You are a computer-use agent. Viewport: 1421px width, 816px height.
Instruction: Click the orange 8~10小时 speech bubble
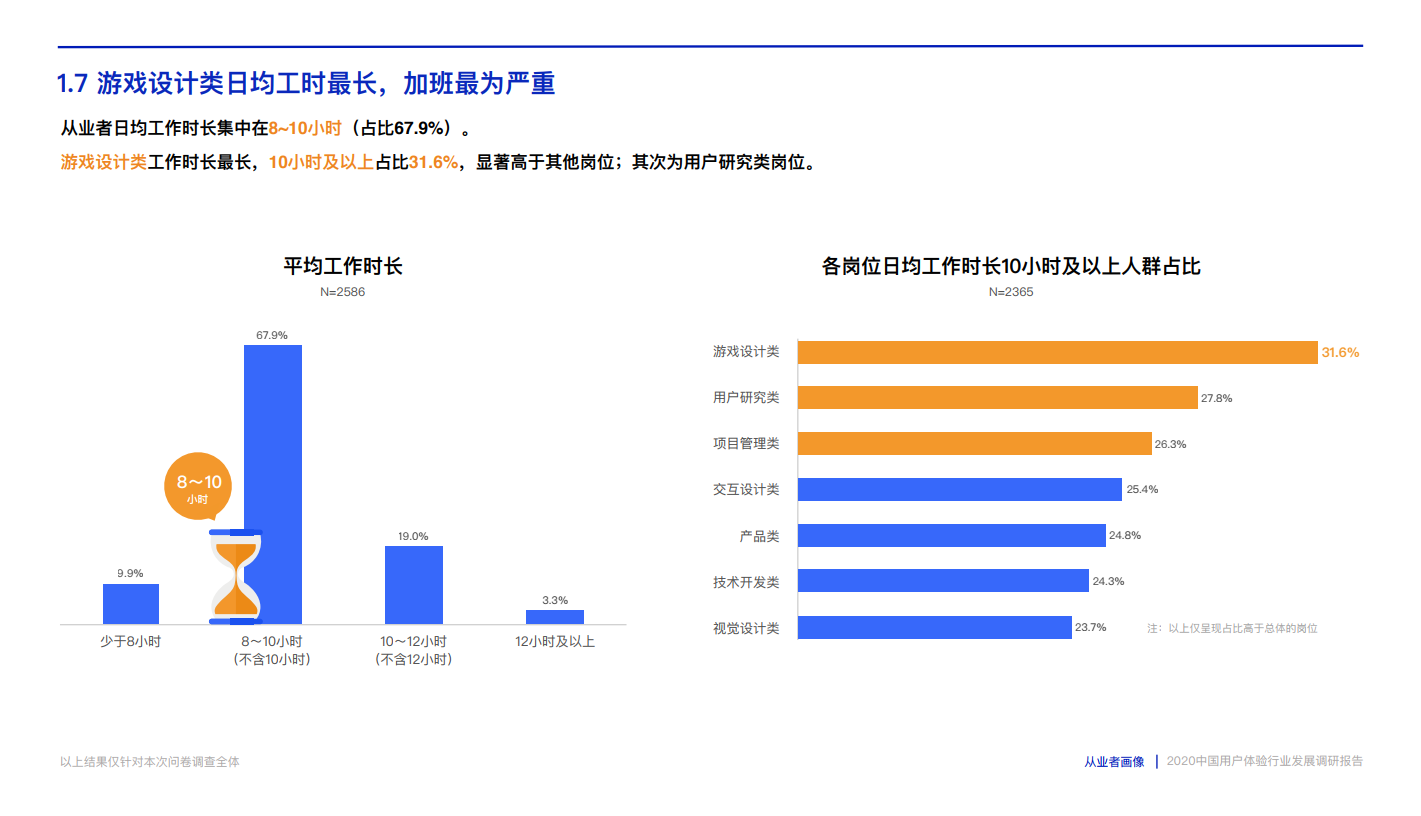[x=198, y=487]
